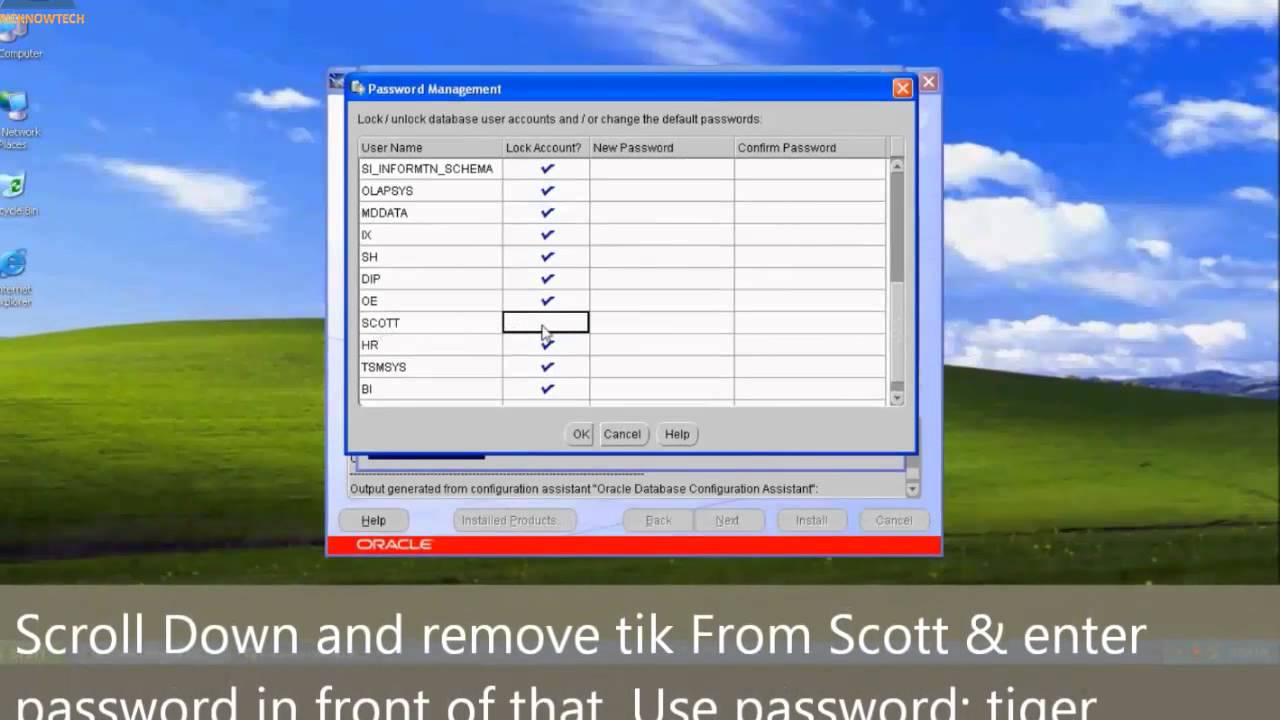
Task: Click scroll up arrow of user table
Action: [x=896, y=165]
